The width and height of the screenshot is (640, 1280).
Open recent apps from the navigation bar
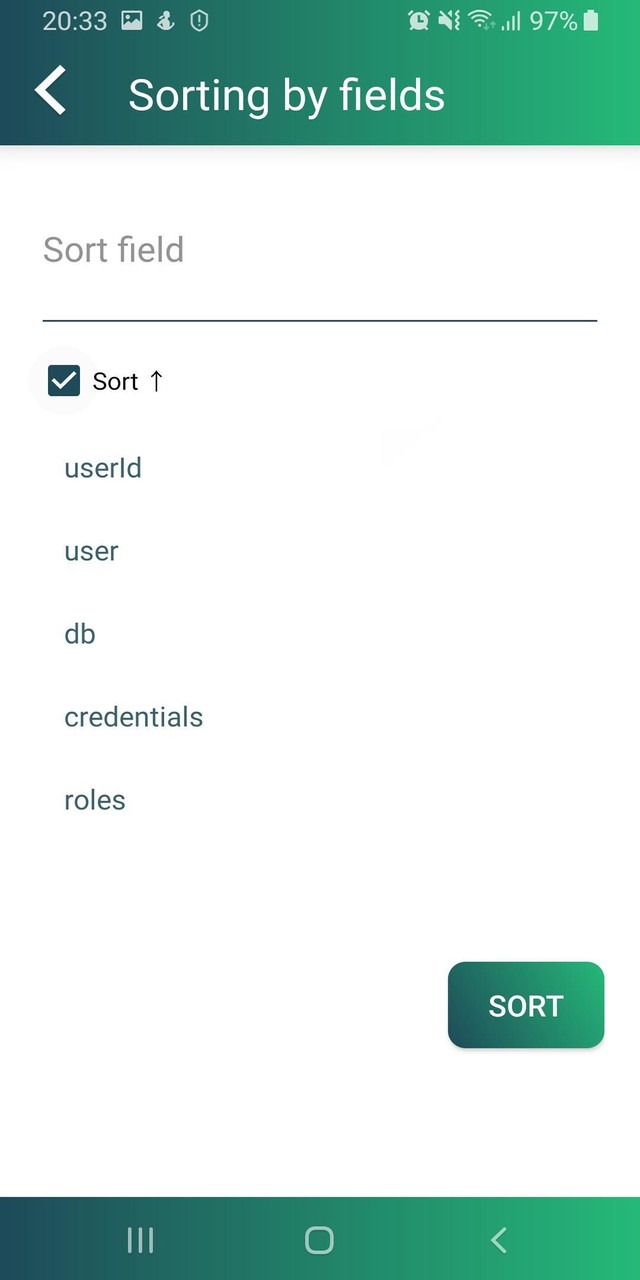click(139, 1239)
